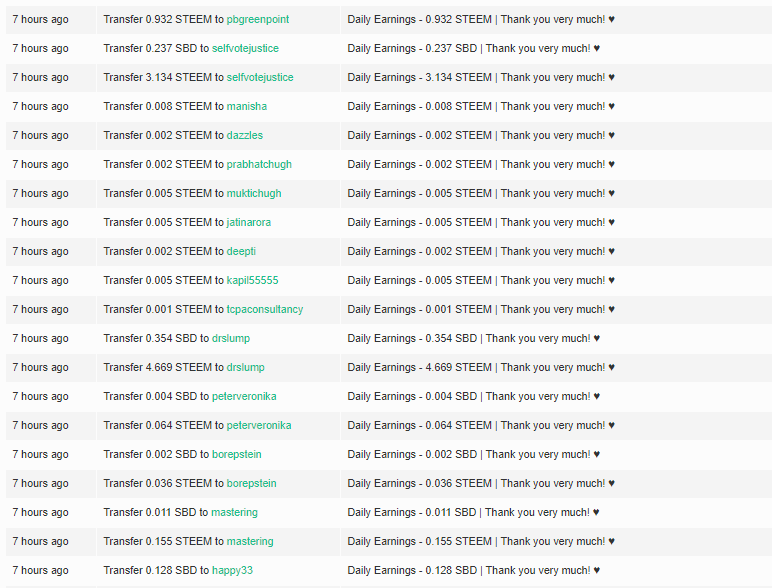Visit the prabhatchugh profile link
This screenshot has width=772, height=588.
click(x=259, y=164)
